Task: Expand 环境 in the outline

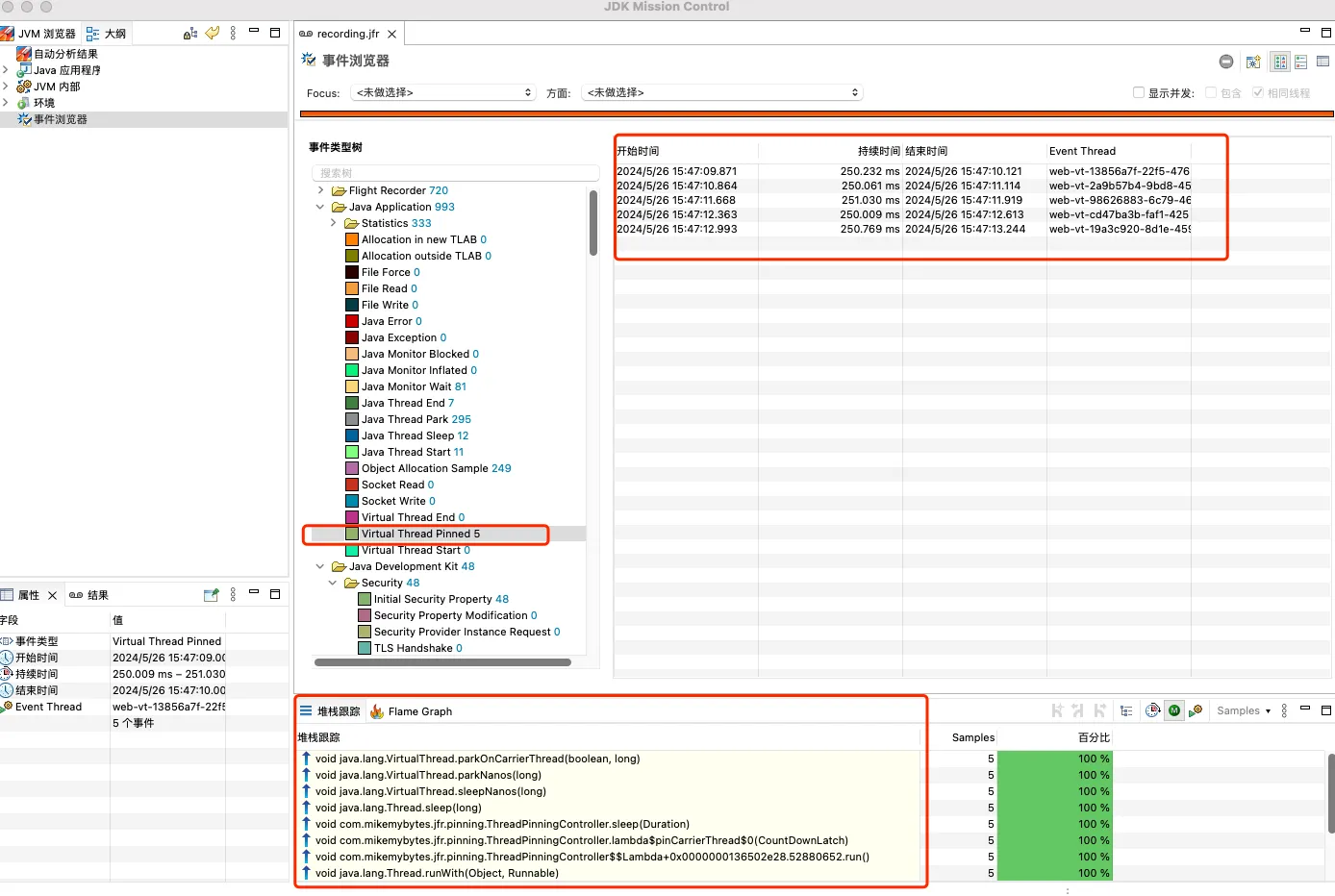Action: [5, 103]
